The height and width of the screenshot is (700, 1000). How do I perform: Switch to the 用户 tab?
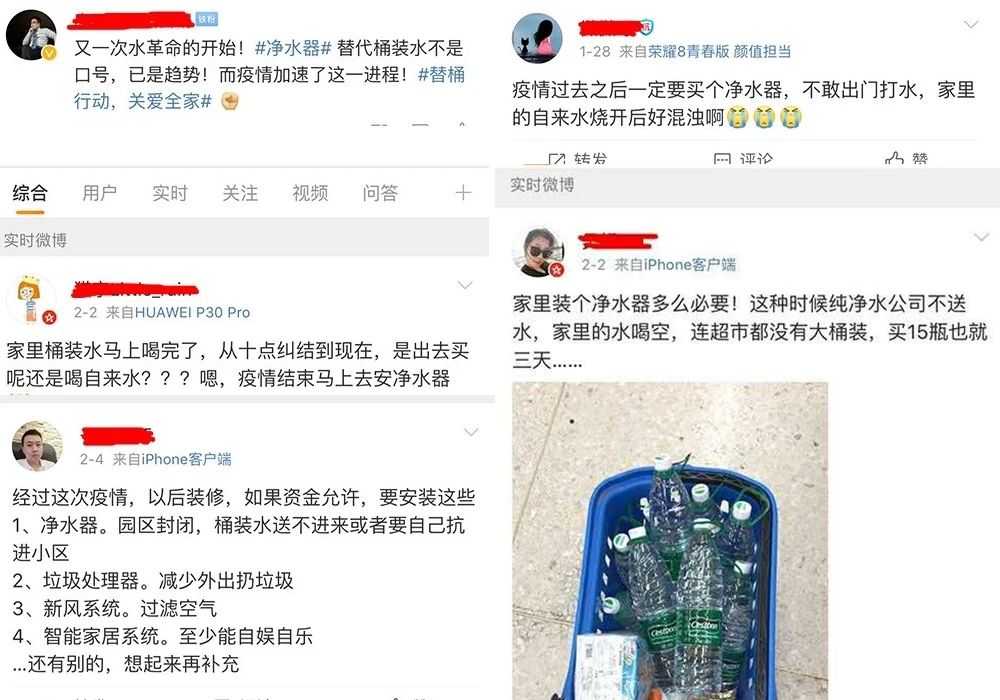coord(99,193)
